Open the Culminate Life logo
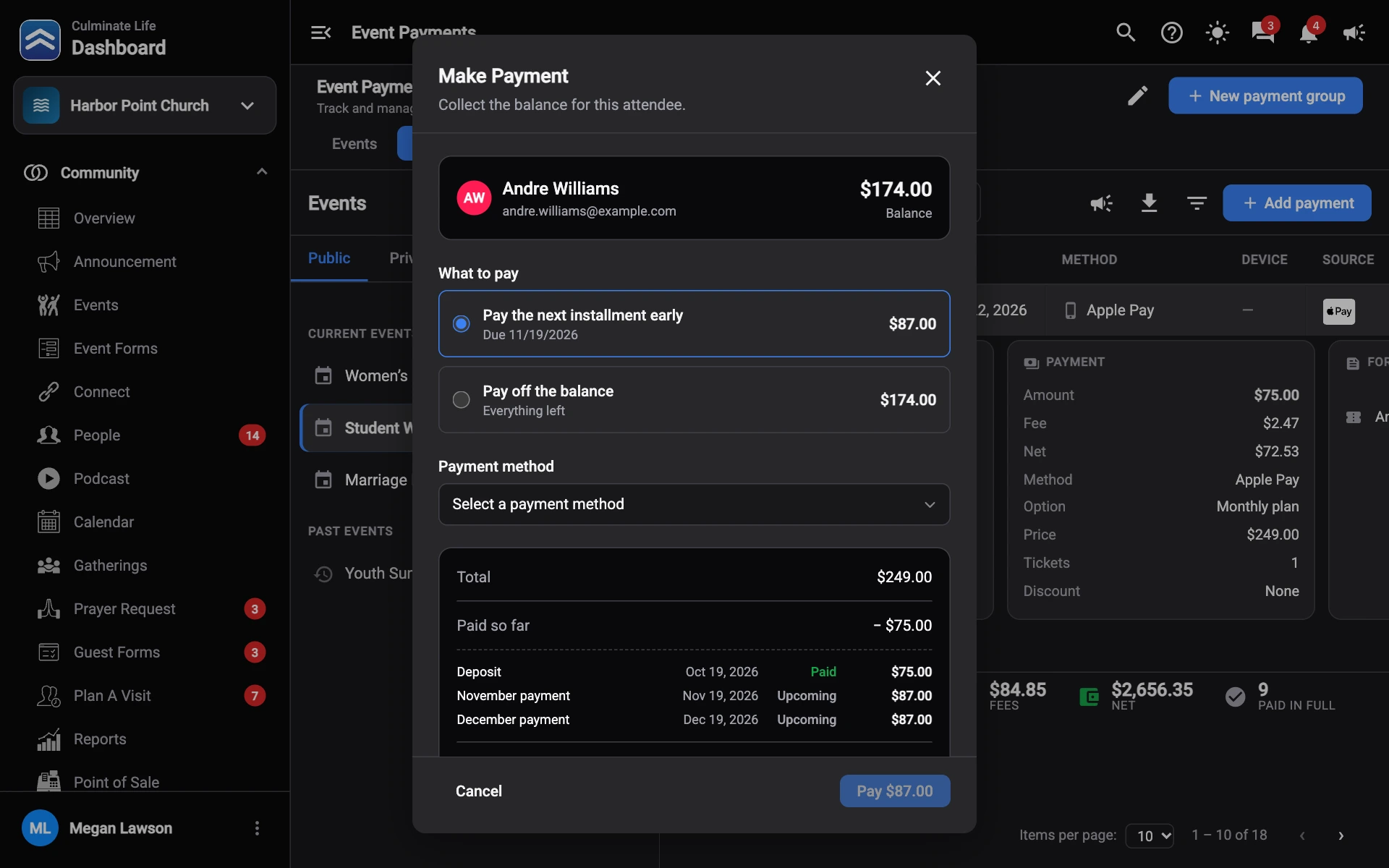The height and width of the screenshot is (868, 1389). pos(40,40)
